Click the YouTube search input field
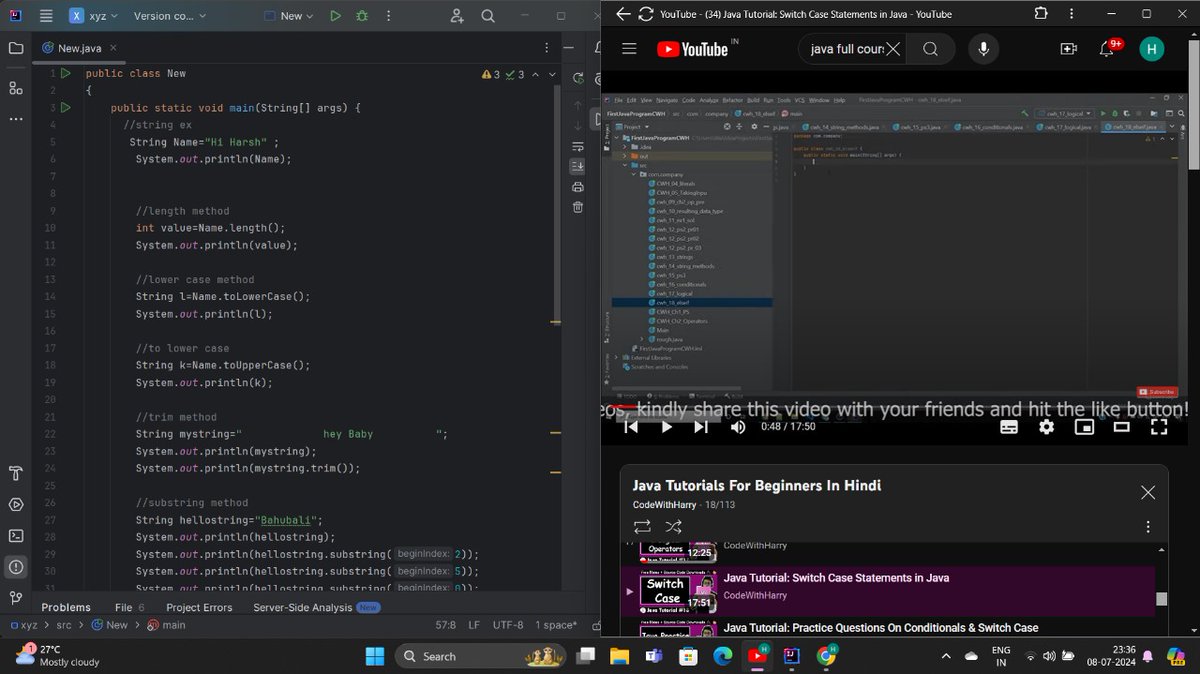The height and width of the screenshot is (674, 1200). [x=845, y=49]
